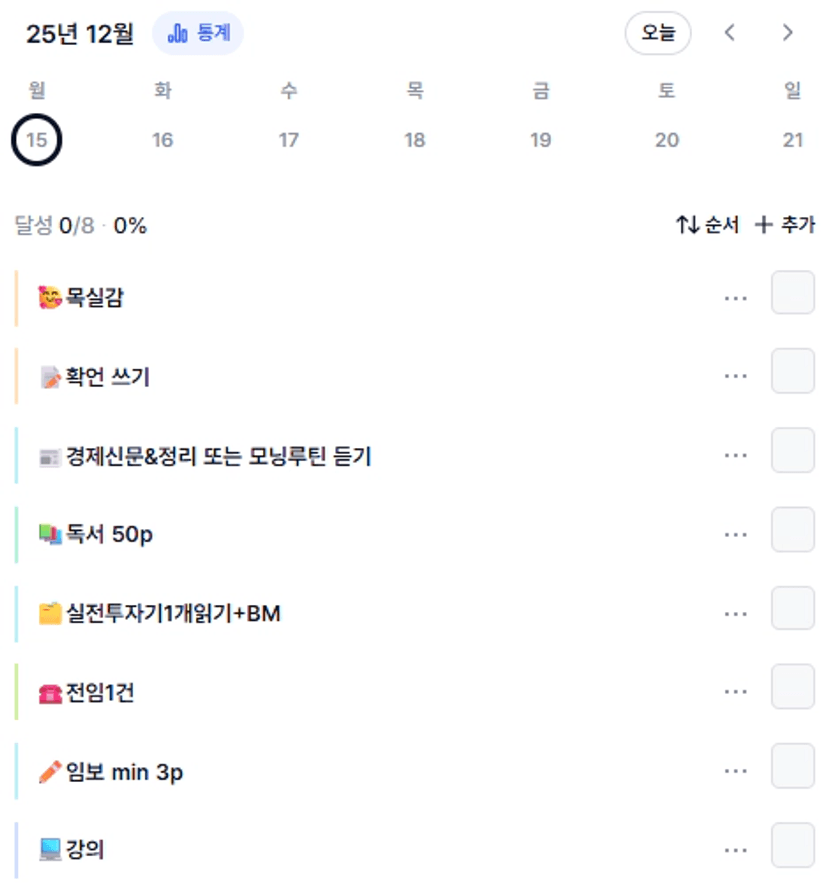
Task: Click the books emoji on 독서 50p
Action: [50, 535]
